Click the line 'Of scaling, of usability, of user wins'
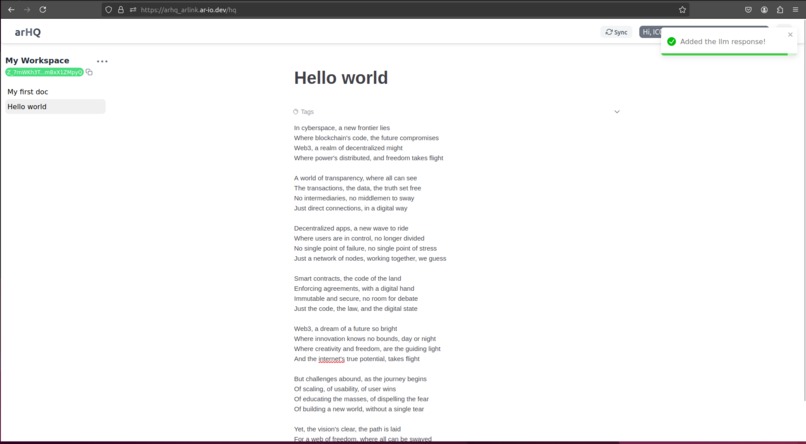The width and height of the screenshot is (806, 444). coord(345,388)
